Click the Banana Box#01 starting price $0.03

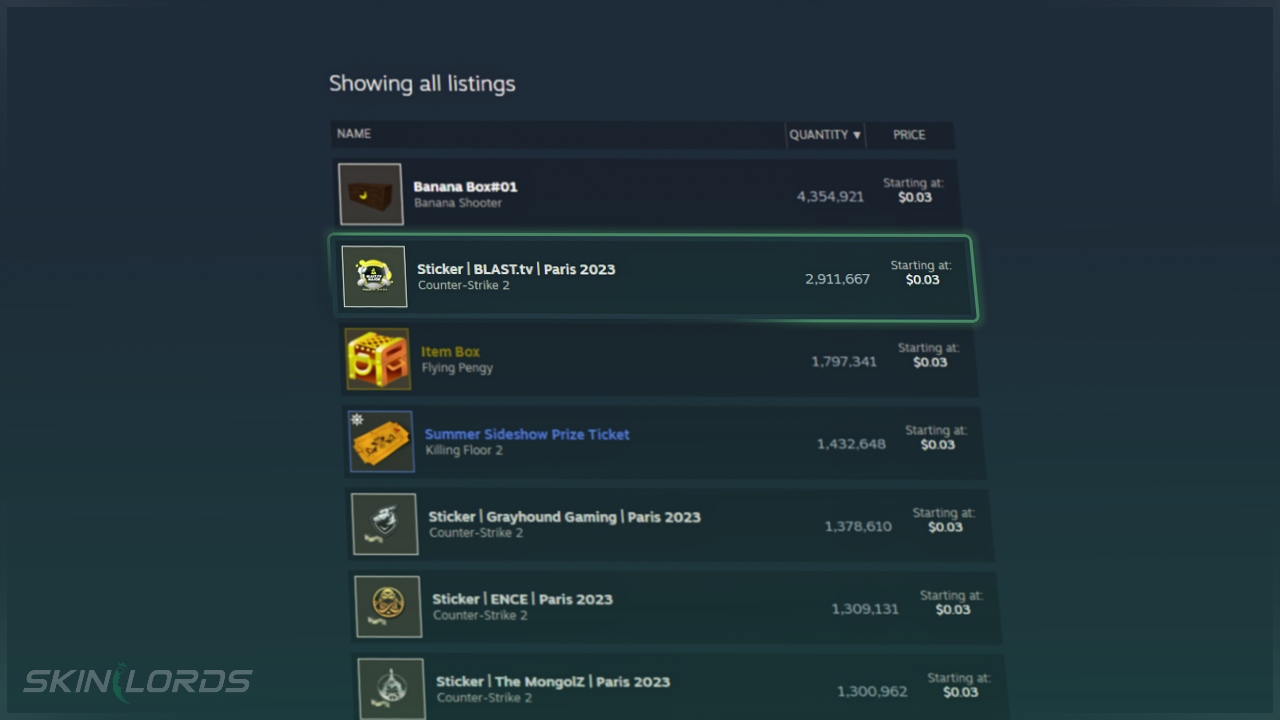coord(915,197)
